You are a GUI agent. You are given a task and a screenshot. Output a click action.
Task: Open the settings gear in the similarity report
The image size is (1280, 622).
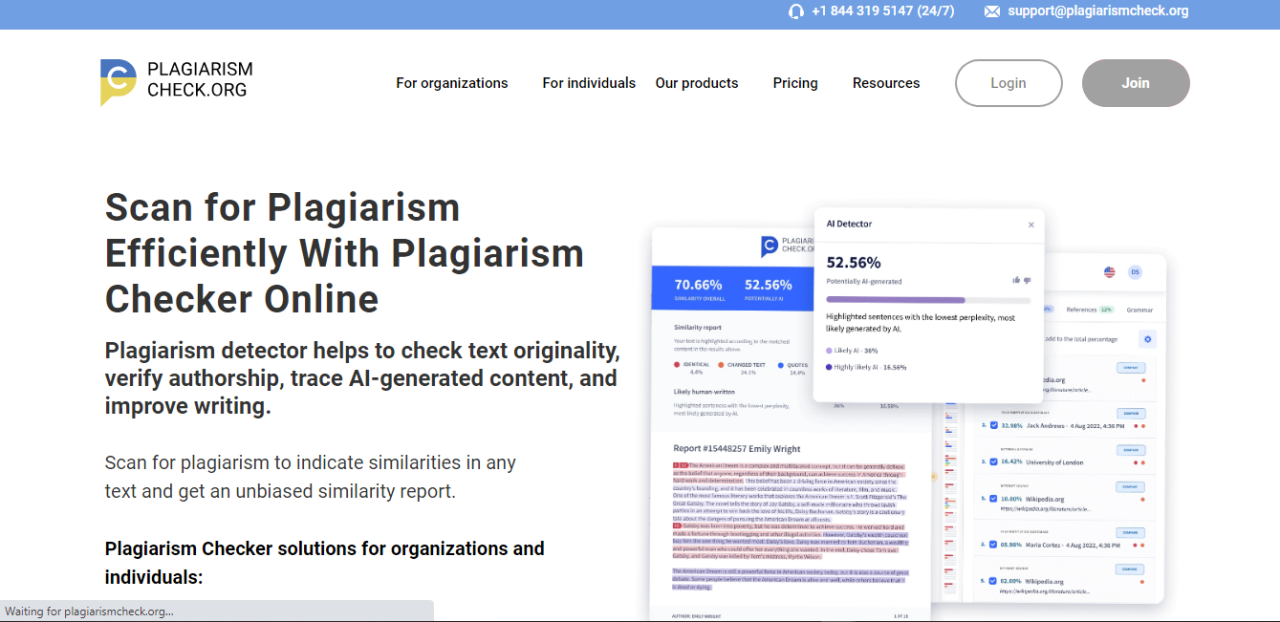point(1148,338)
